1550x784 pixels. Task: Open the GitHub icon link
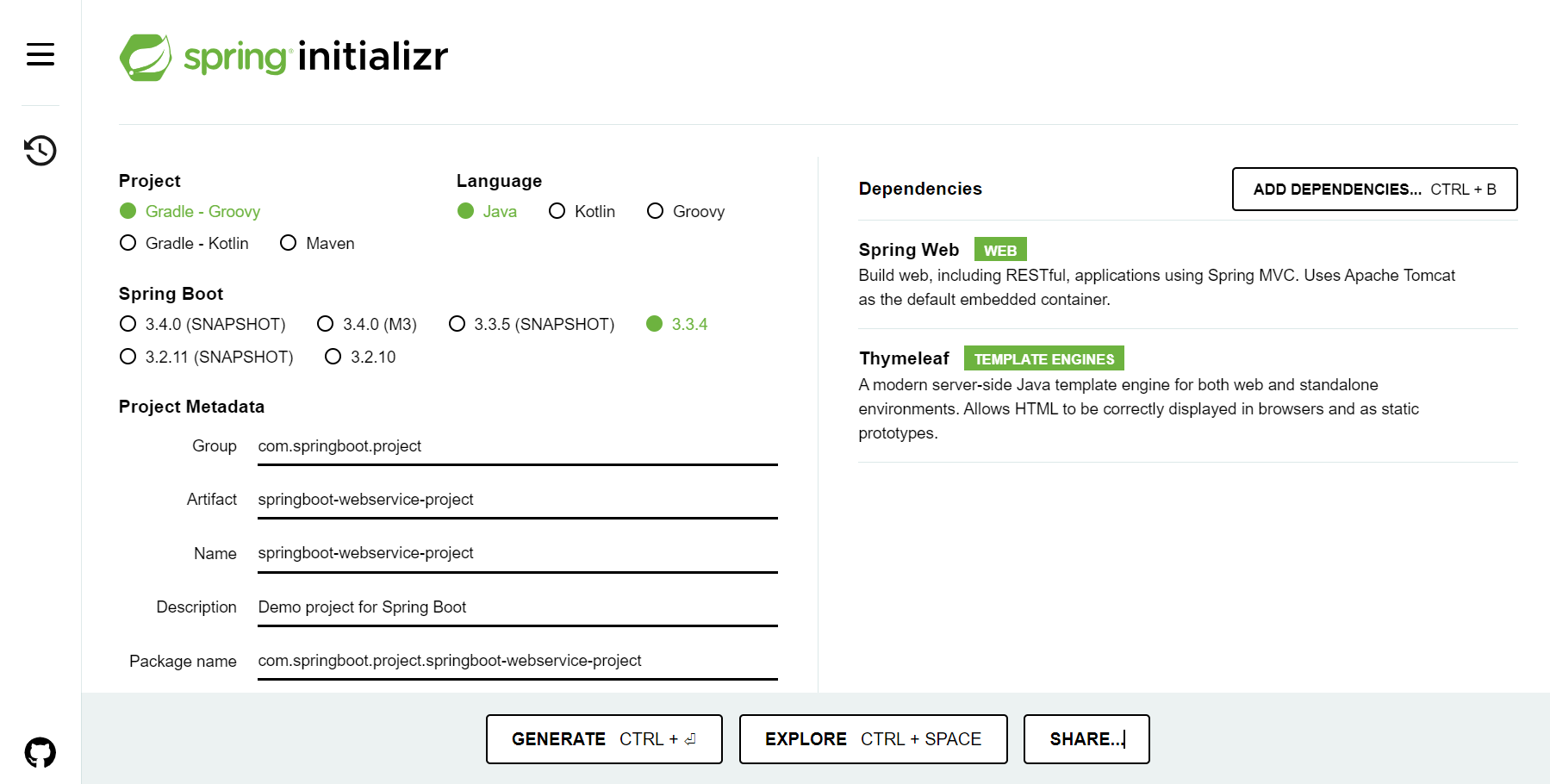(x=40, y=752)
